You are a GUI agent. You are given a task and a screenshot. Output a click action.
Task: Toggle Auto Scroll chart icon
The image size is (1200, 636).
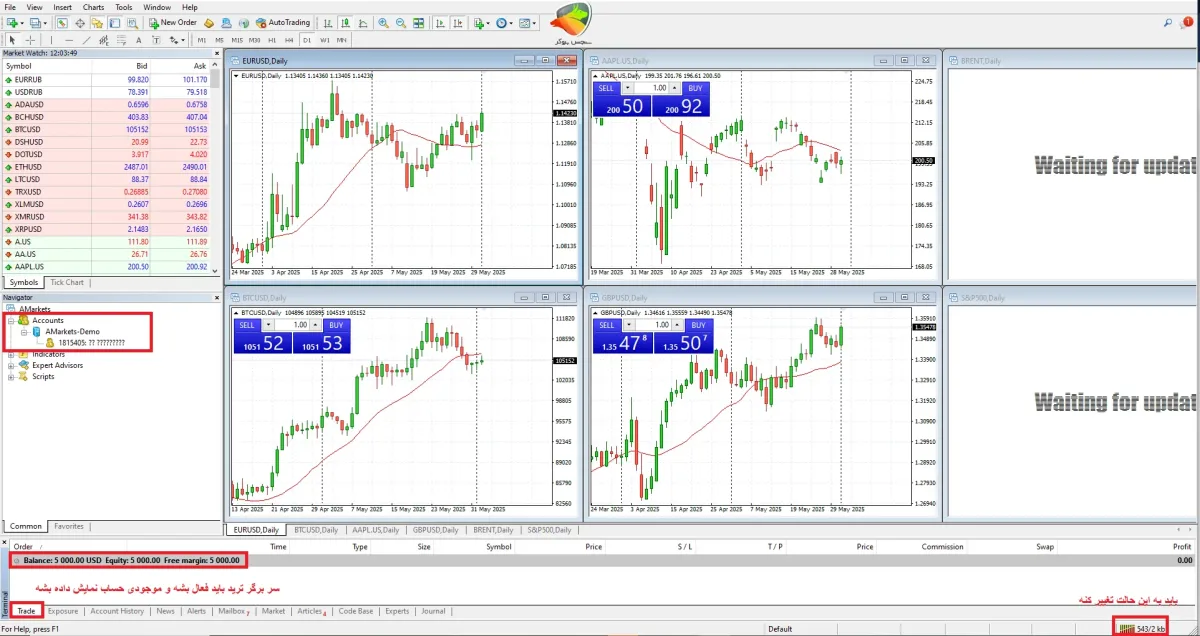tap(440, 22)
